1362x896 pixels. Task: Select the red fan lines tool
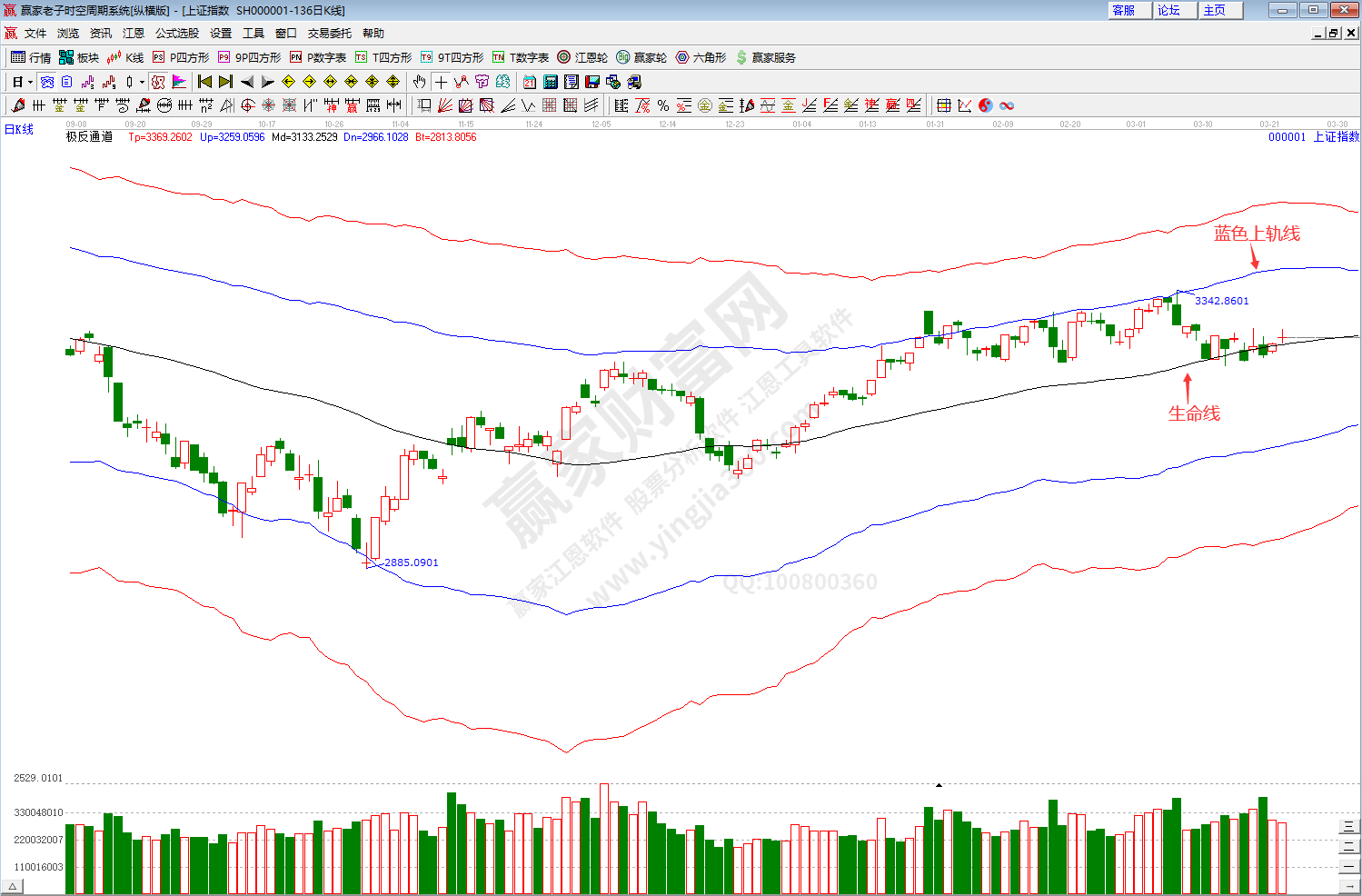click(x=445, y=105)
